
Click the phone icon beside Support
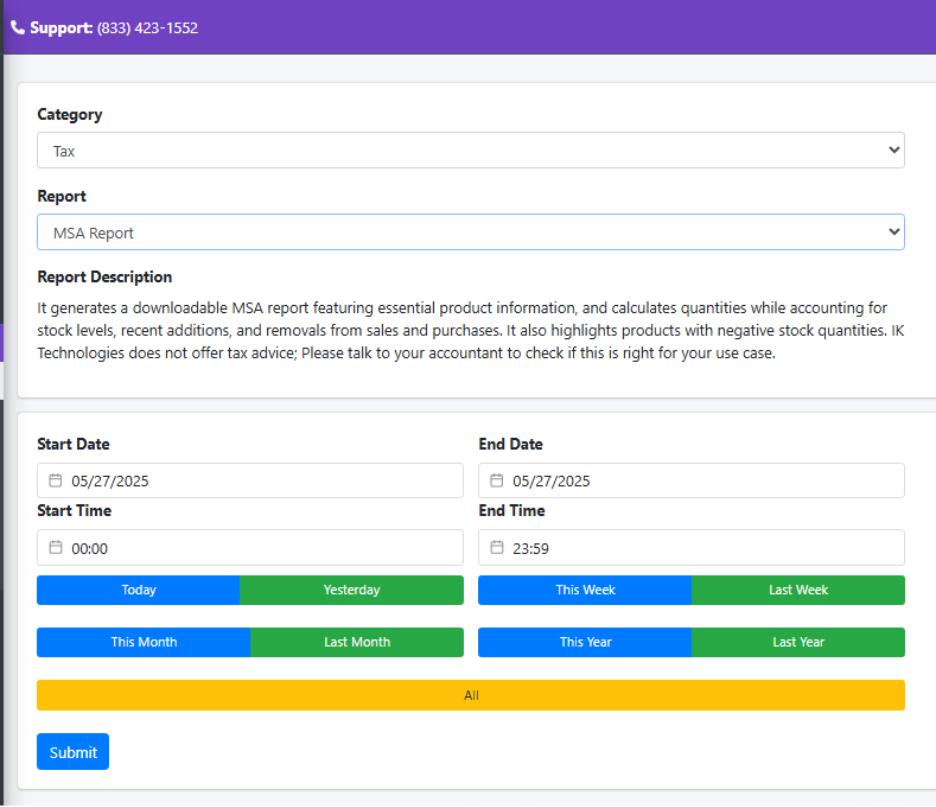[x=18, y=28]
